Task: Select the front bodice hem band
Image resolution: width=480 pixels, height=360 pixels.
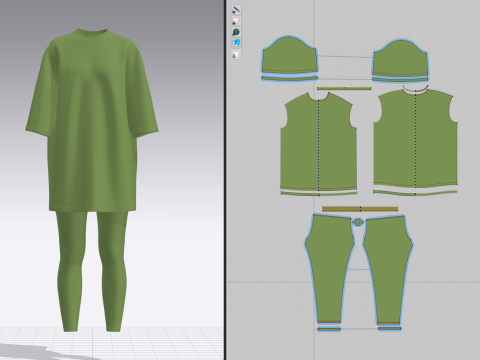Action: click(319, 193)
